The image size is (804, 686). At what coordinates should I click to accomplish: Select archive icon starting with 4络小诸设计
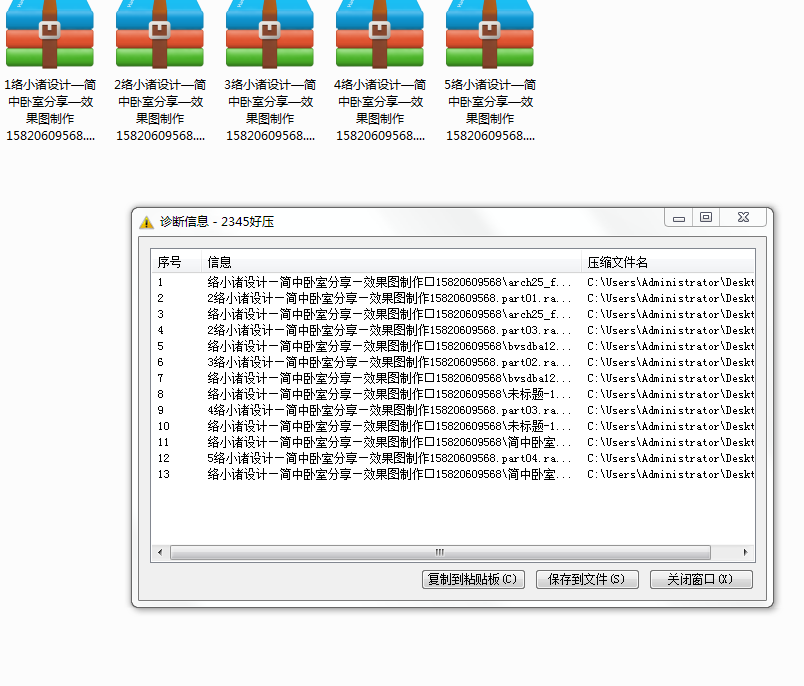pos(379,34)
